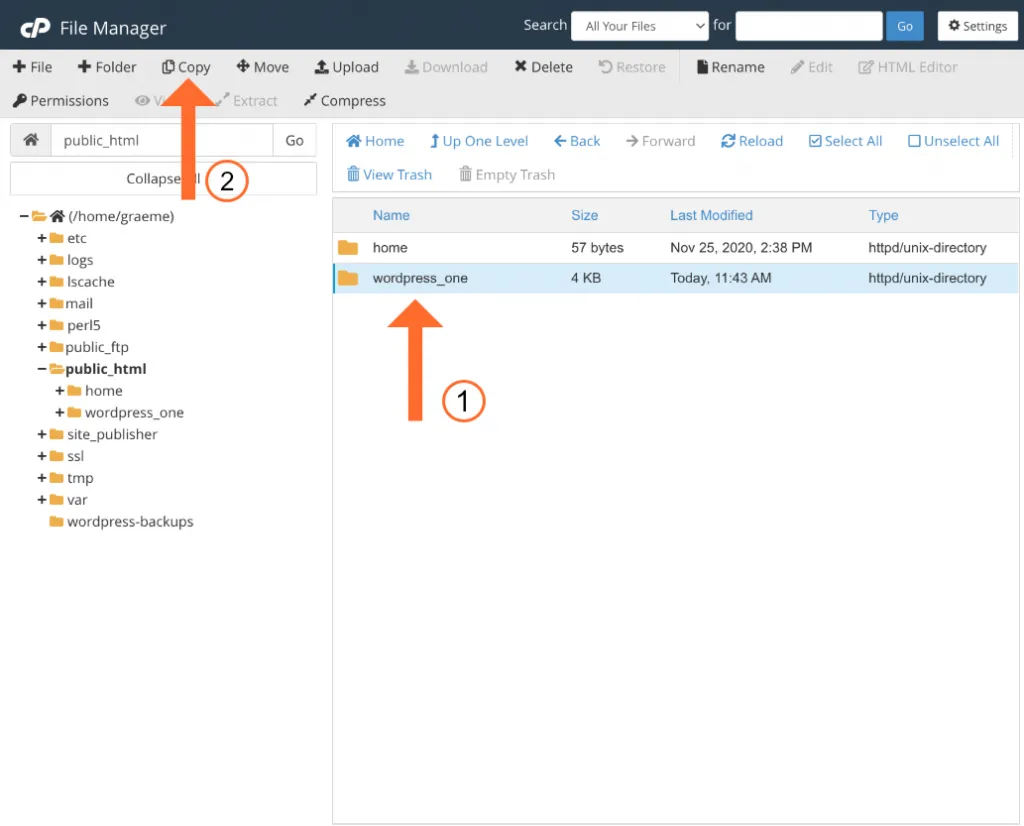Click Empty Trash

click(x=507, y=174)
